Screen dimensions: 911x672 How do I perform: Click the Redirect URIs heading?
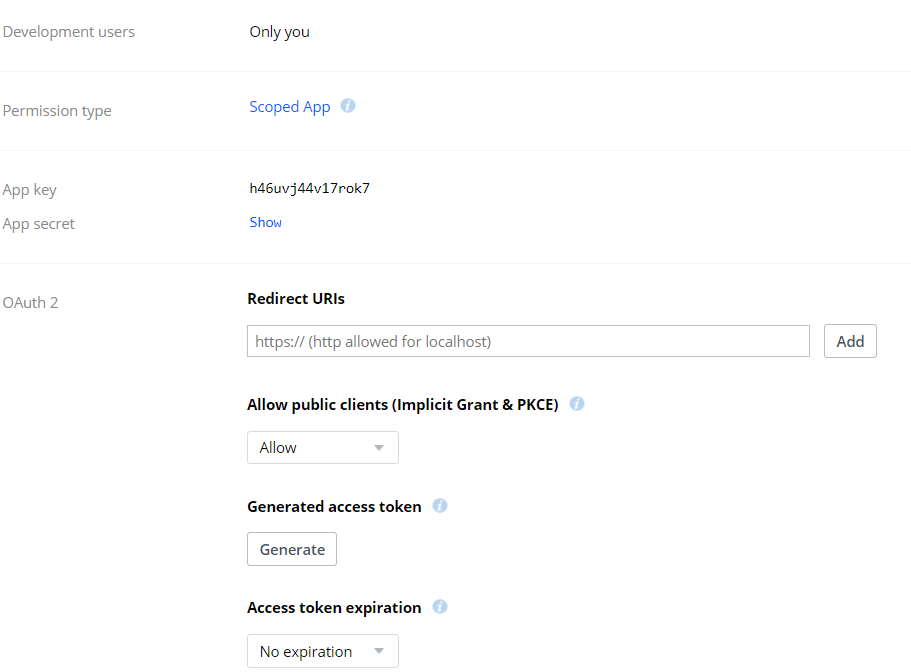296,298
